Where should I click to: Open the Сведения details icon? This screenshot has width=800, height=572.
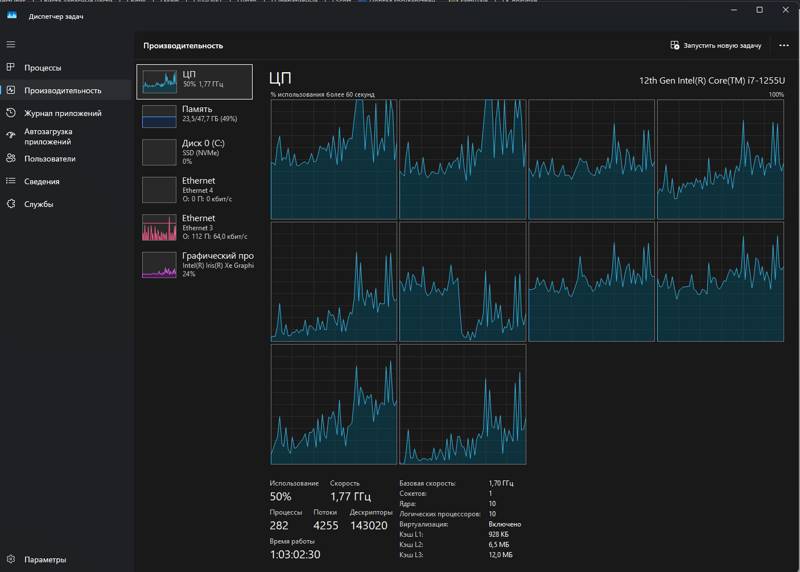11,181
